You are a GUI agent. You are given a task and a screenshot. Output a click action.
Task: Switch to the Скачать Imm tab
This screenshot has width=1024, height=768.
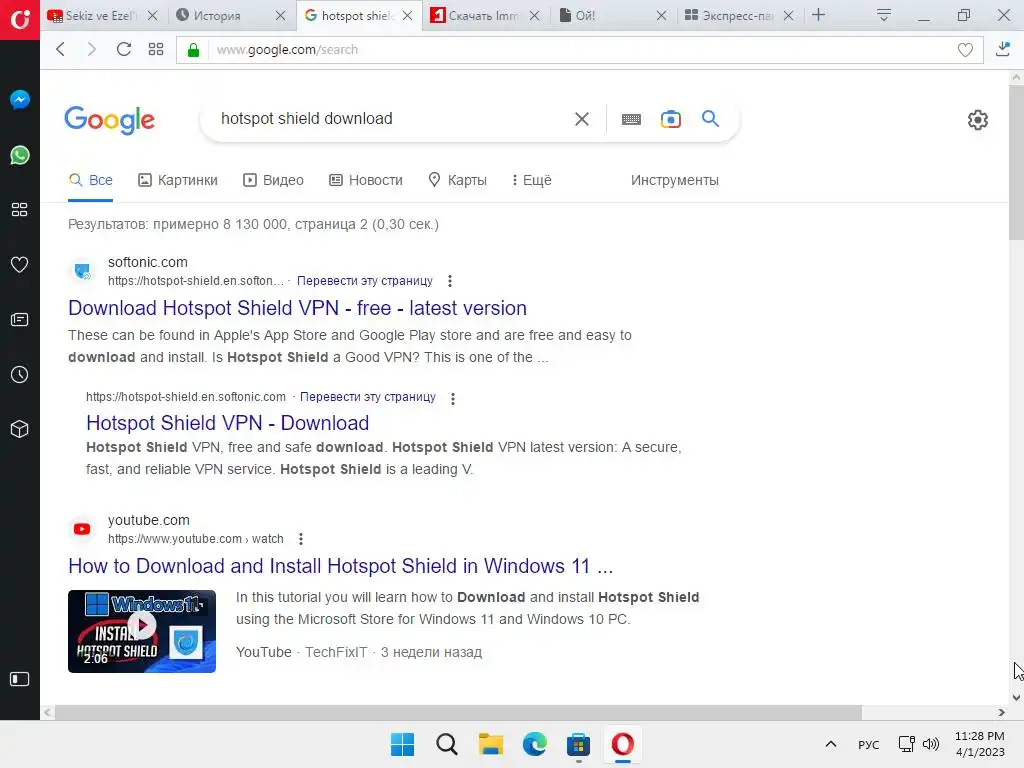(485, 15)
